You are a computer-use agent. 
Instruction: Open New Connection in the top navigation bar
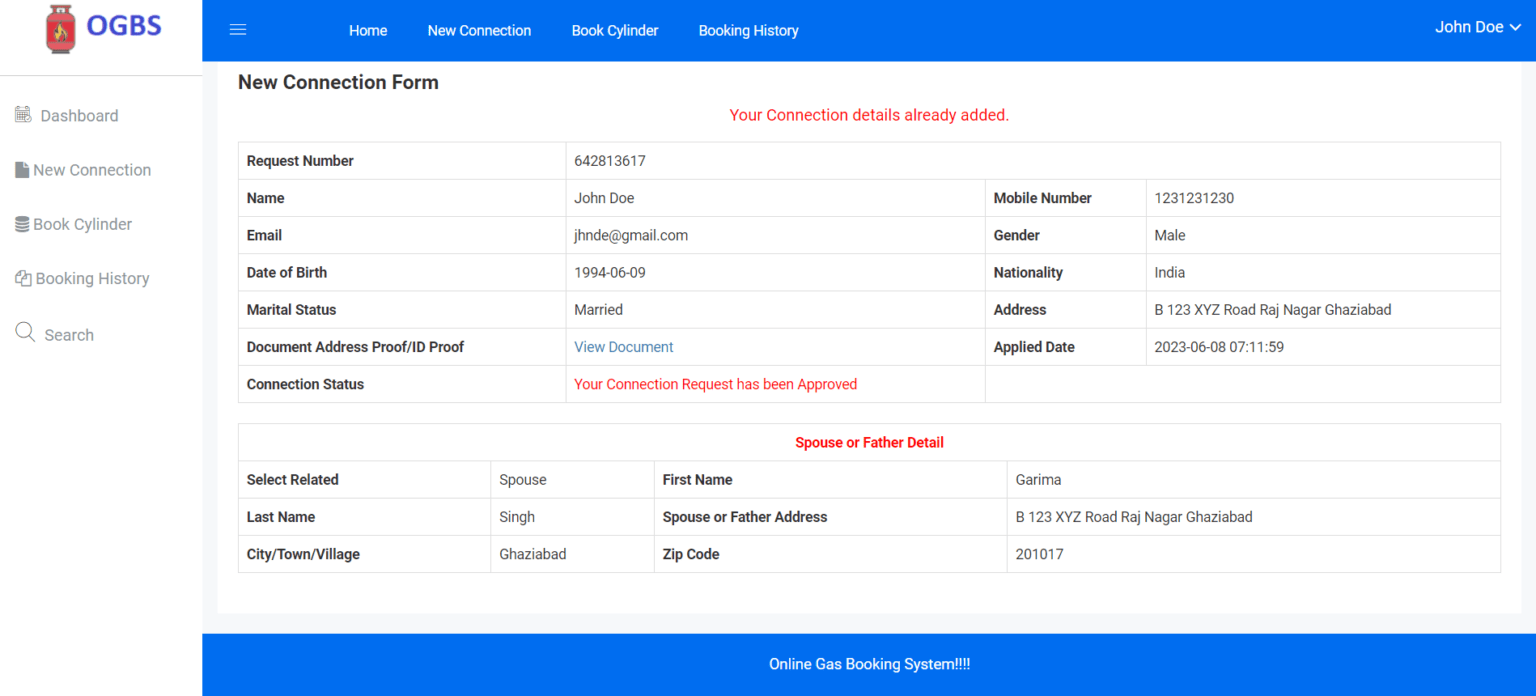479,31
